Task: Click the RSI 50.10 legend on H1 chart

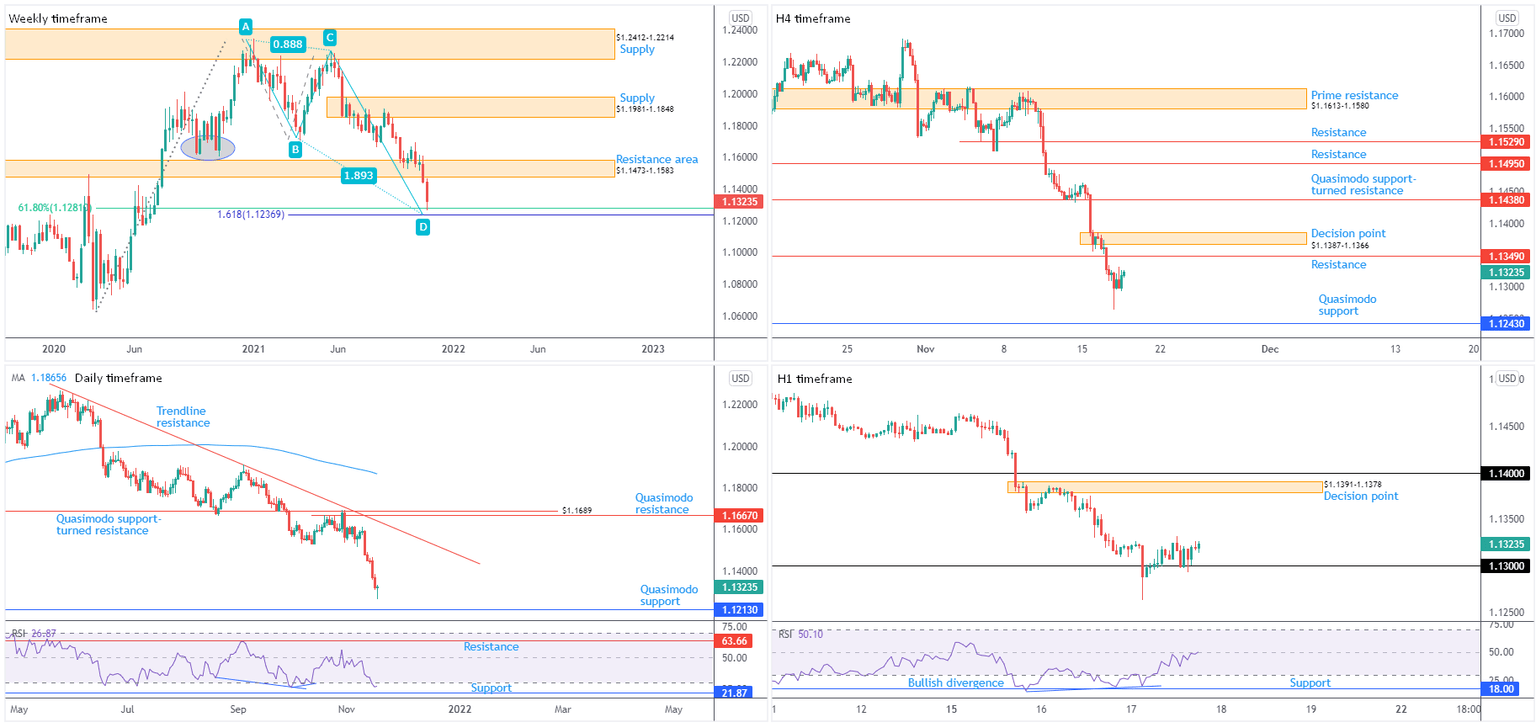Action: 801,633
